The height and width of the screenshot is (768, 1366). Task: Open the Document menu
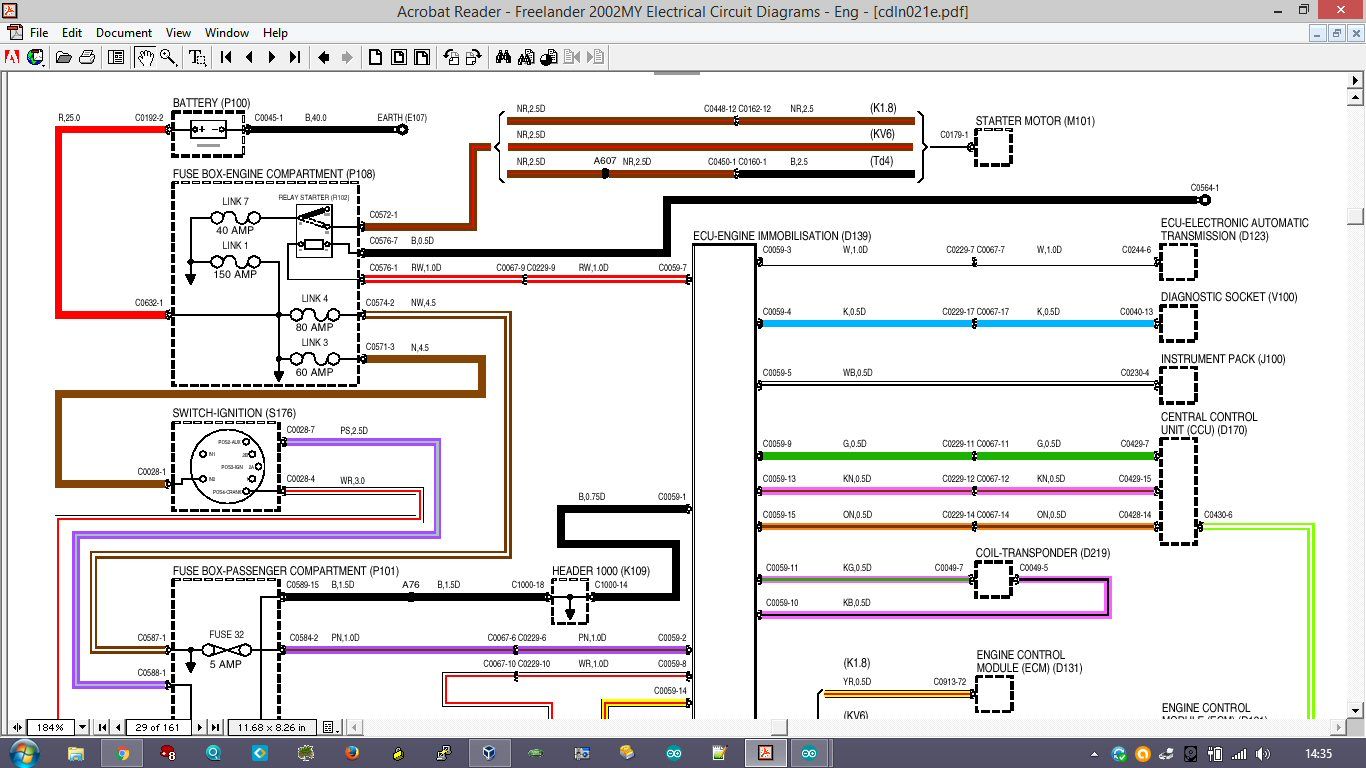tap(124, 33)
